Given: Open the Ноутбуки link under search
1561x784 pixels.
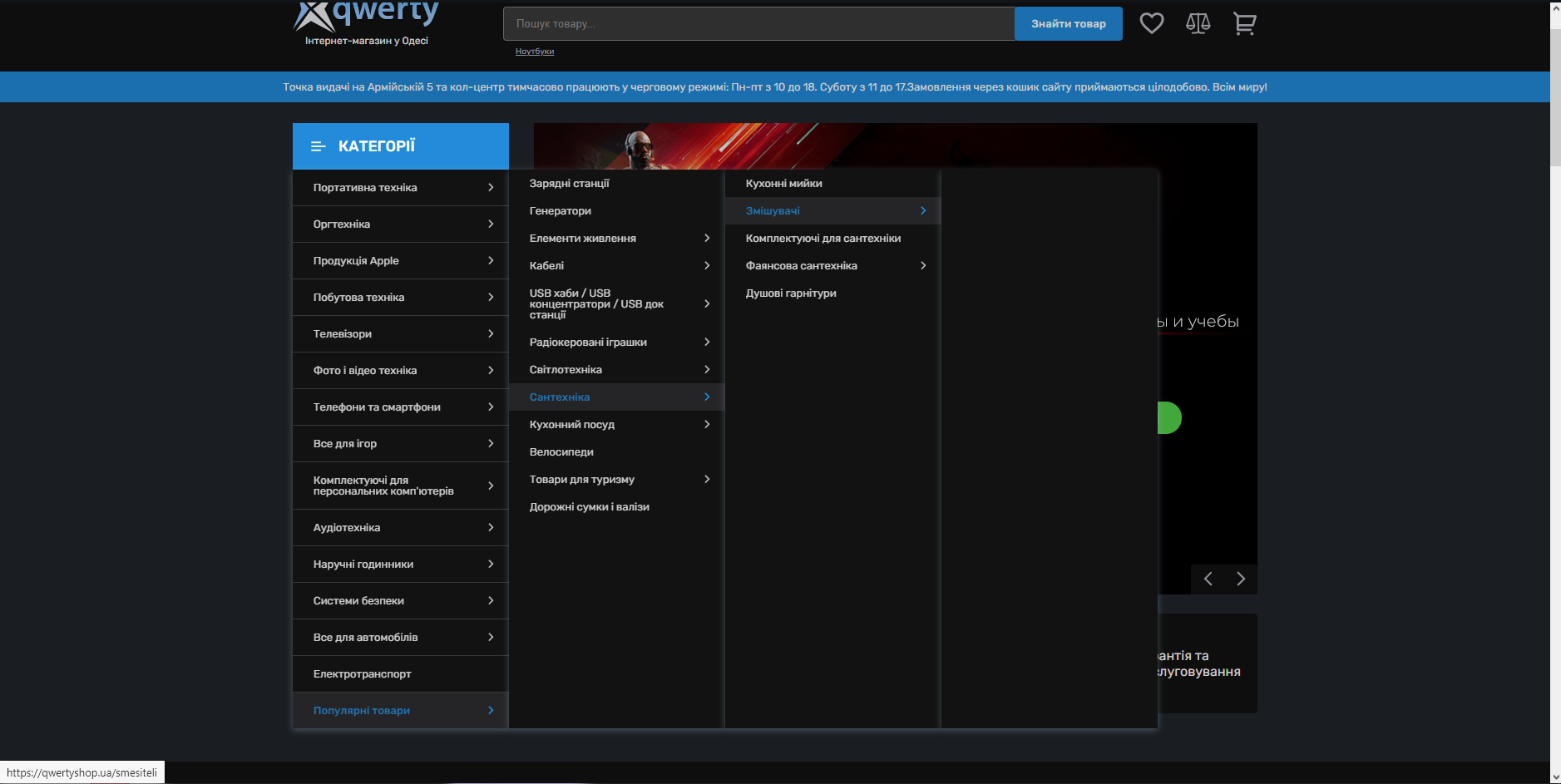Looking at the screenshot, I should 535,52.
